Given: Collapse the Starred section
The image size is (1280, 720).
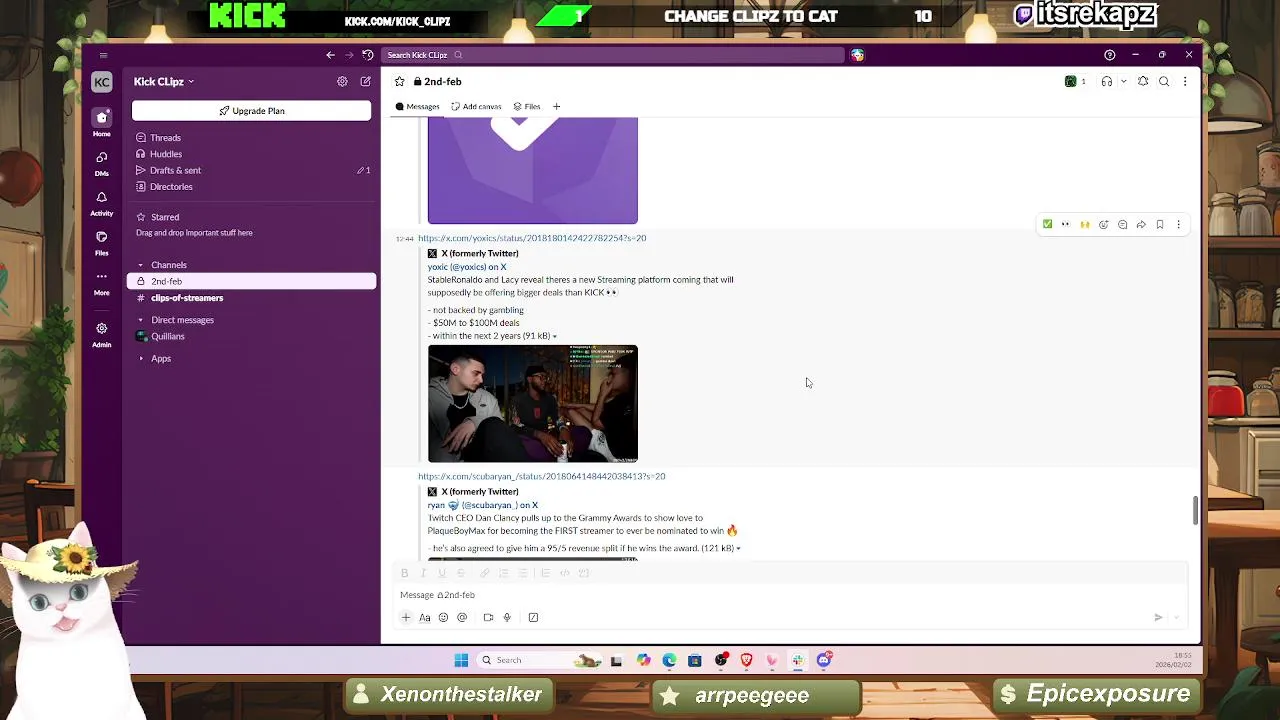Looking at the screenshot, I should (x=141, y=217).
